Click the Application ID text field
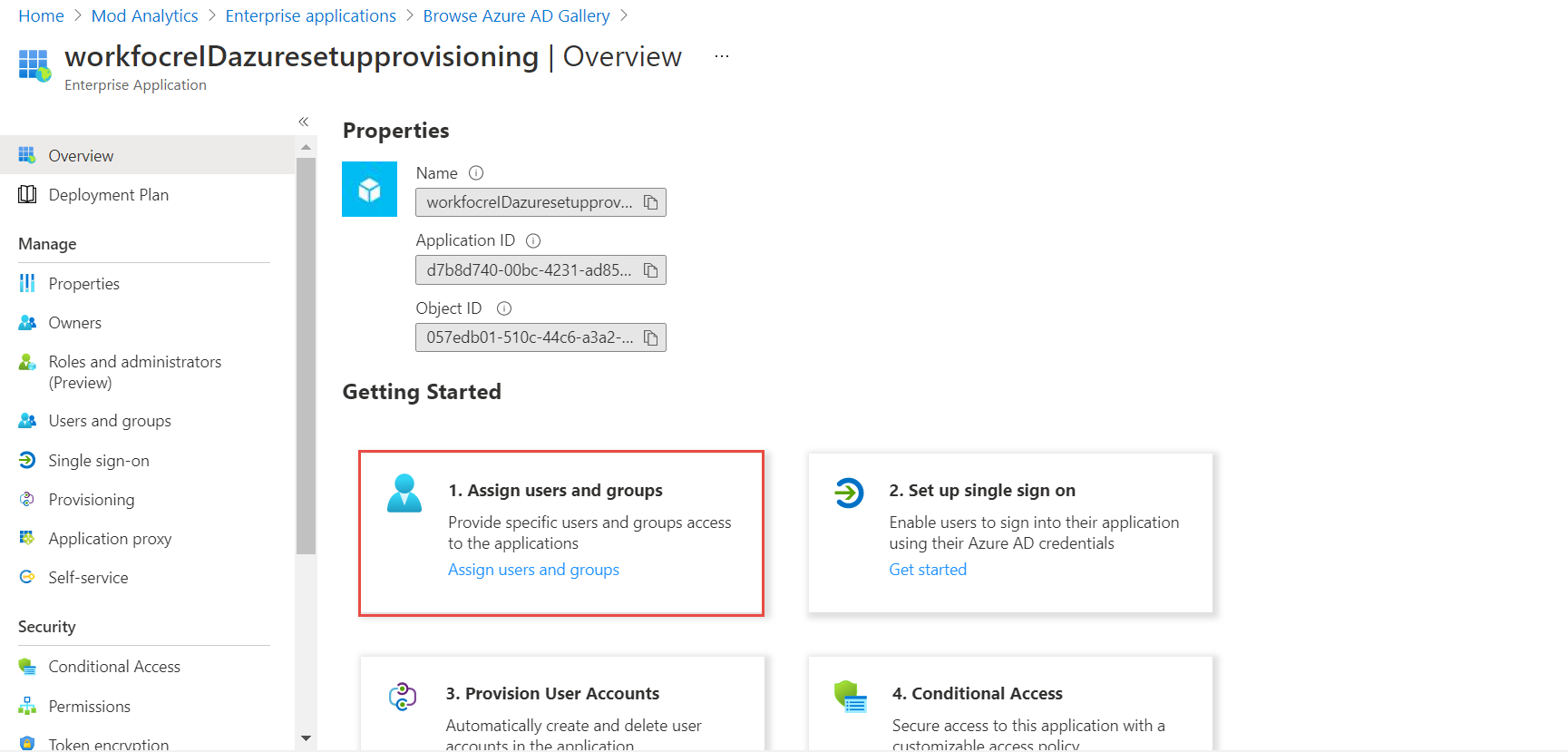Viewport: 1568px width, 752px height. 541,270
